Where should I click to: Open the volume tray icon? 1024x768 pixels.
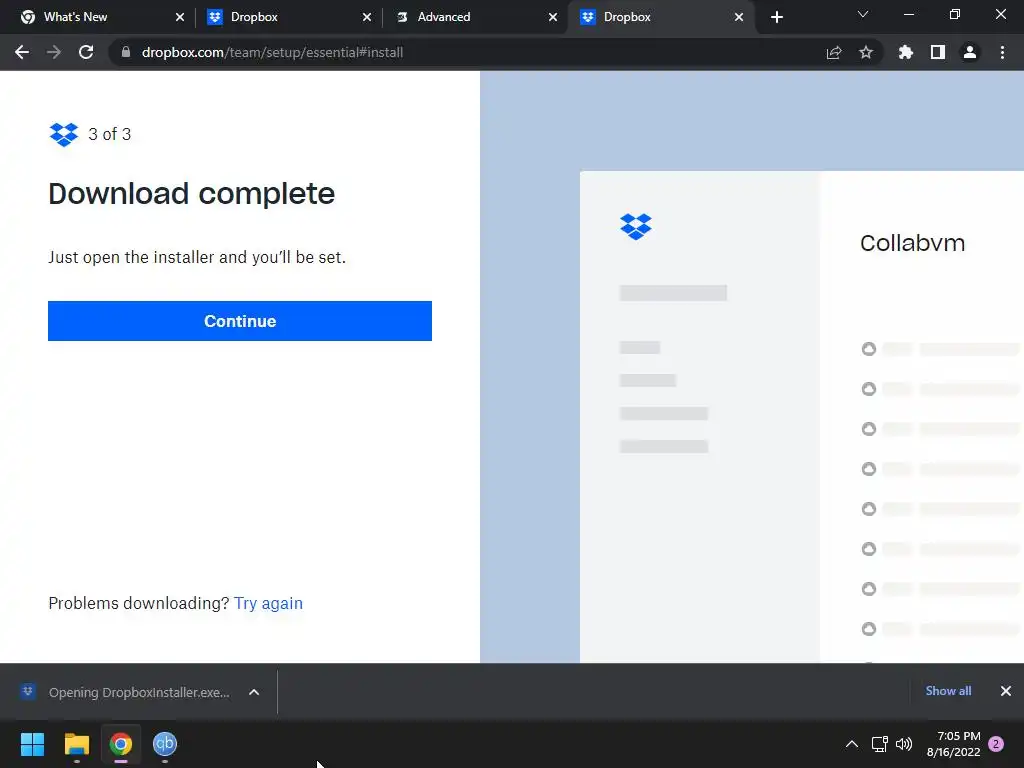tap(904, 744)
